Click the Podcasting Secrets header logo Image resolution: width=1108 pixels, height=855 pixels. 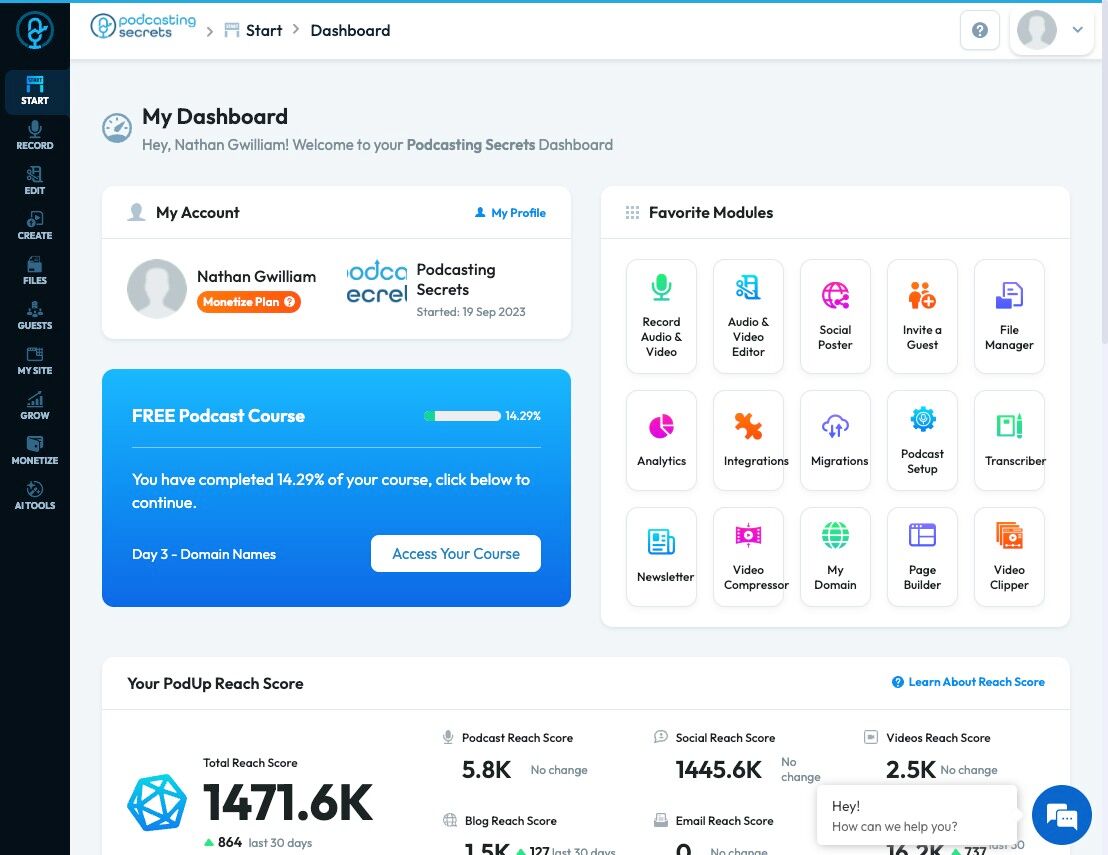click(143, 26)
